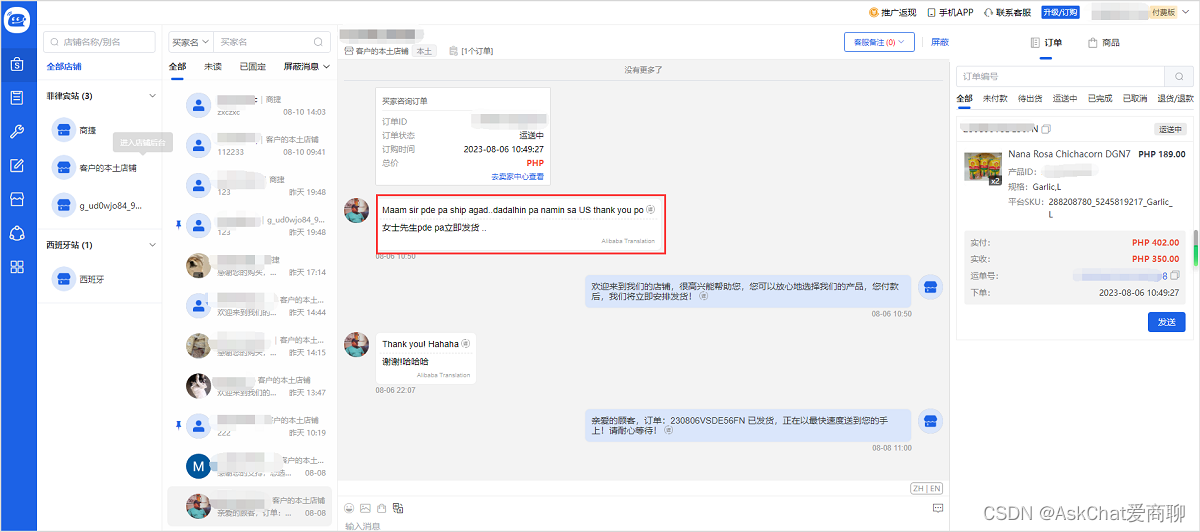Click the 运送中 status tag in order card

(x=1172, y=129)
